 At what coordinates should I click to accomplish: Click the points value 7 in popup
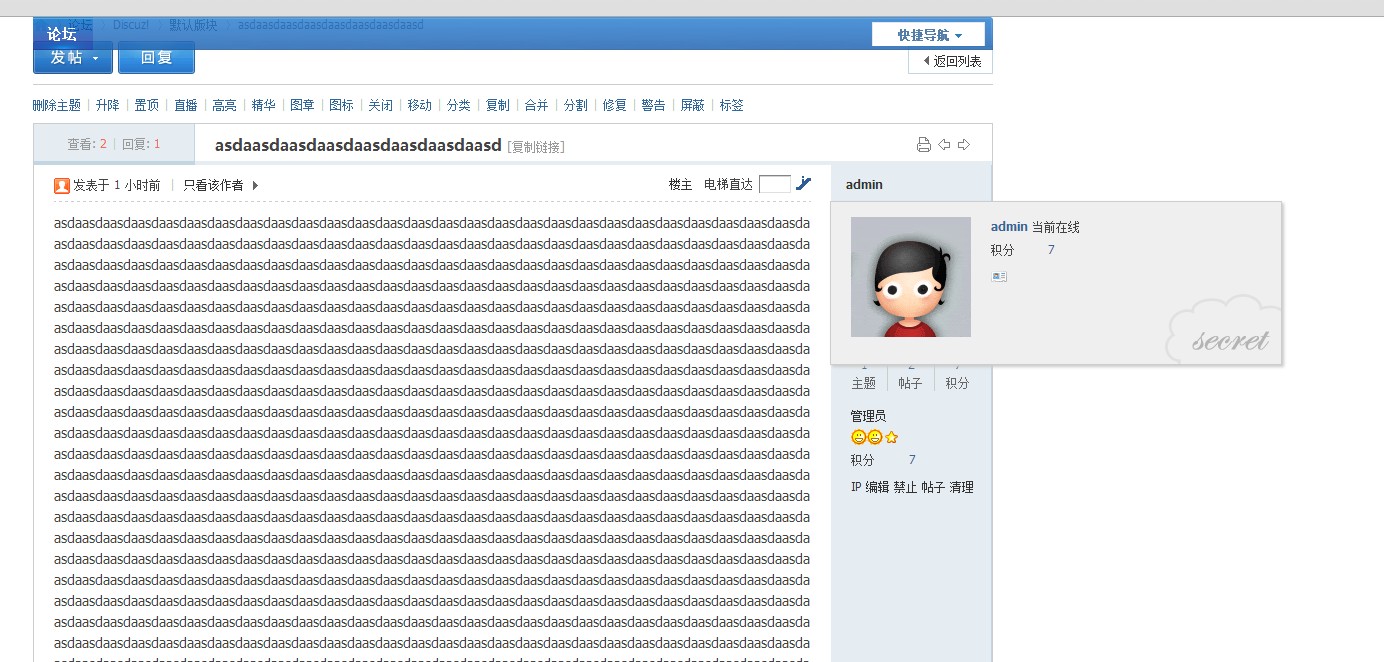[x=1051, y=250]
